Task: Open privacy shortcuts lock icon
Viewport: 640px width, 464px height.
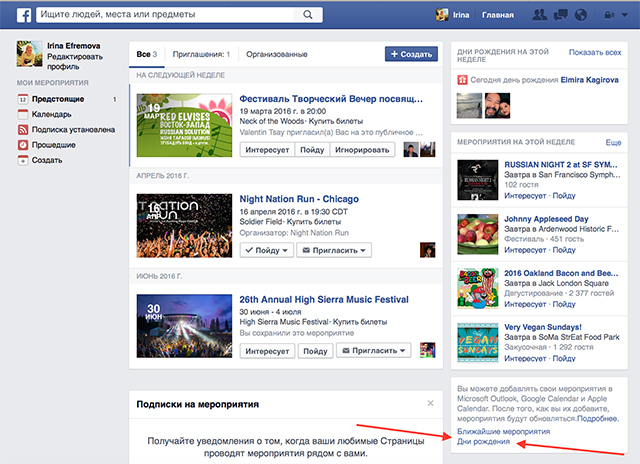Action: click(609, 15)
